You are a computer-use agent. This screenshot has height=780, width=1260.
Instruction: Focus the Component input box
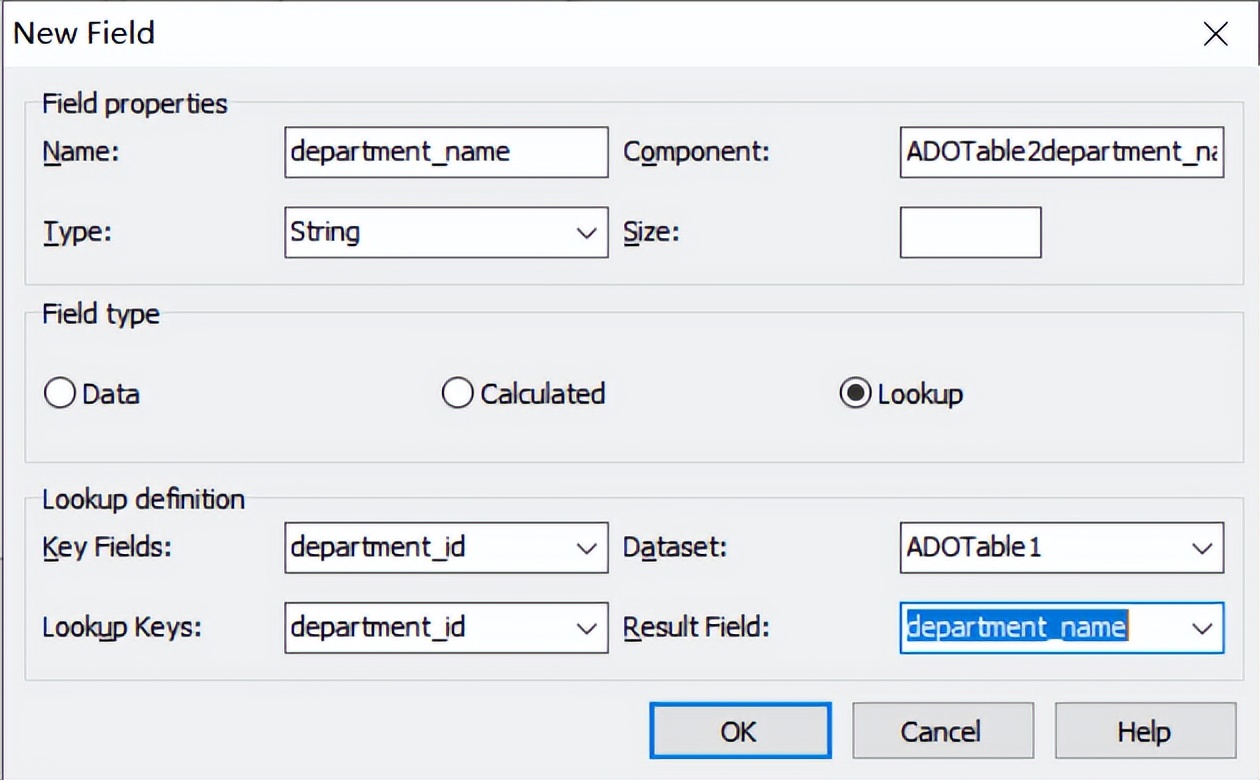click(1060, 152)
